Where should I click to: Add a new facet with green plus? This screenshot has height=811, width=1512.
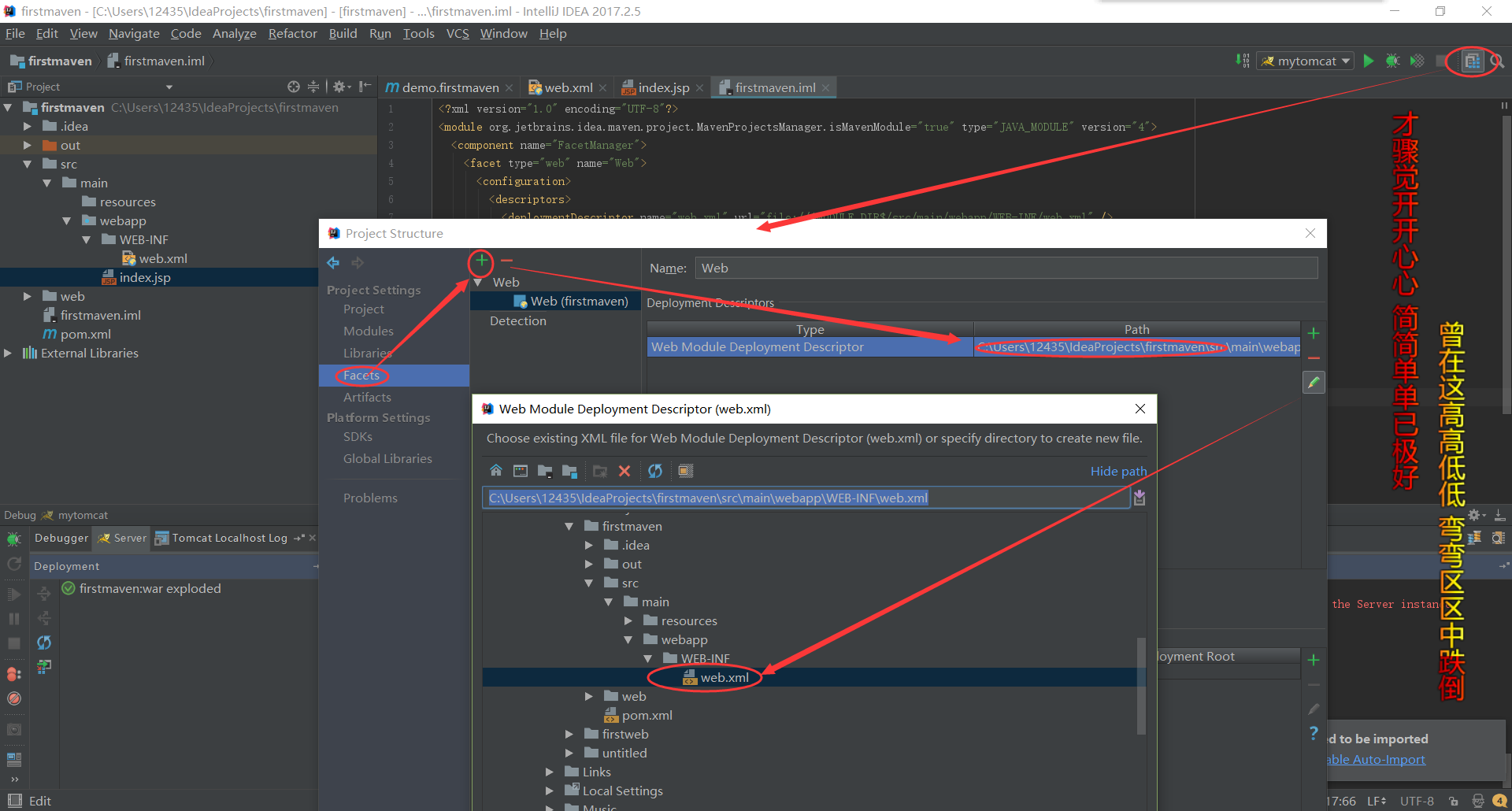[x=481, y=261]
